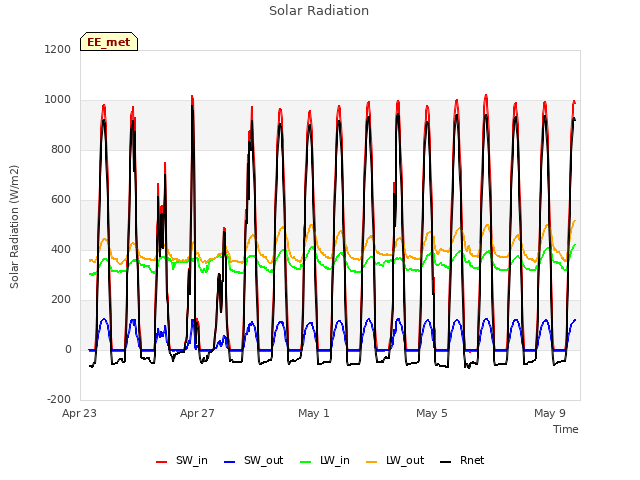Image resolution: width=640 pixels, height=480 pixels.
Task: Toggle the SW_in legend entry
Action: (182, 461)
